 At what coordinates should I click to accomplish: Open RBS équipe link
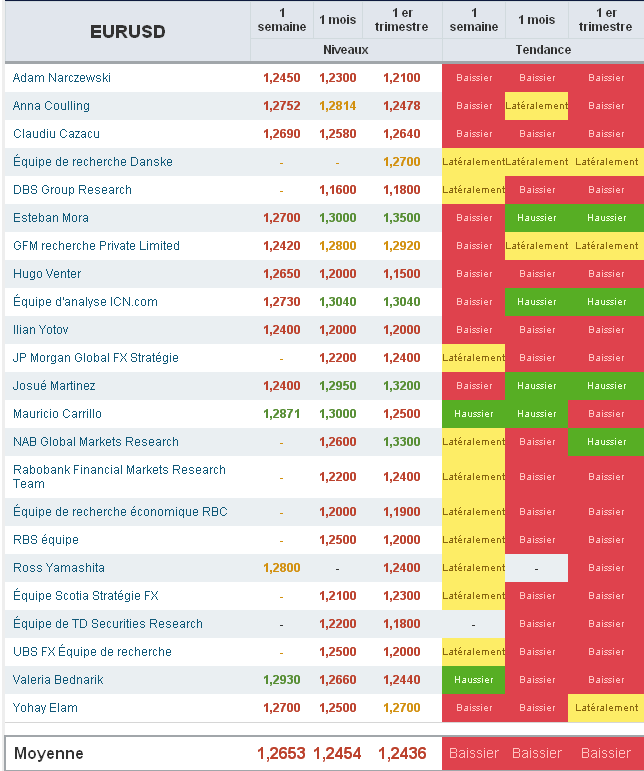(x=46, y=540)
